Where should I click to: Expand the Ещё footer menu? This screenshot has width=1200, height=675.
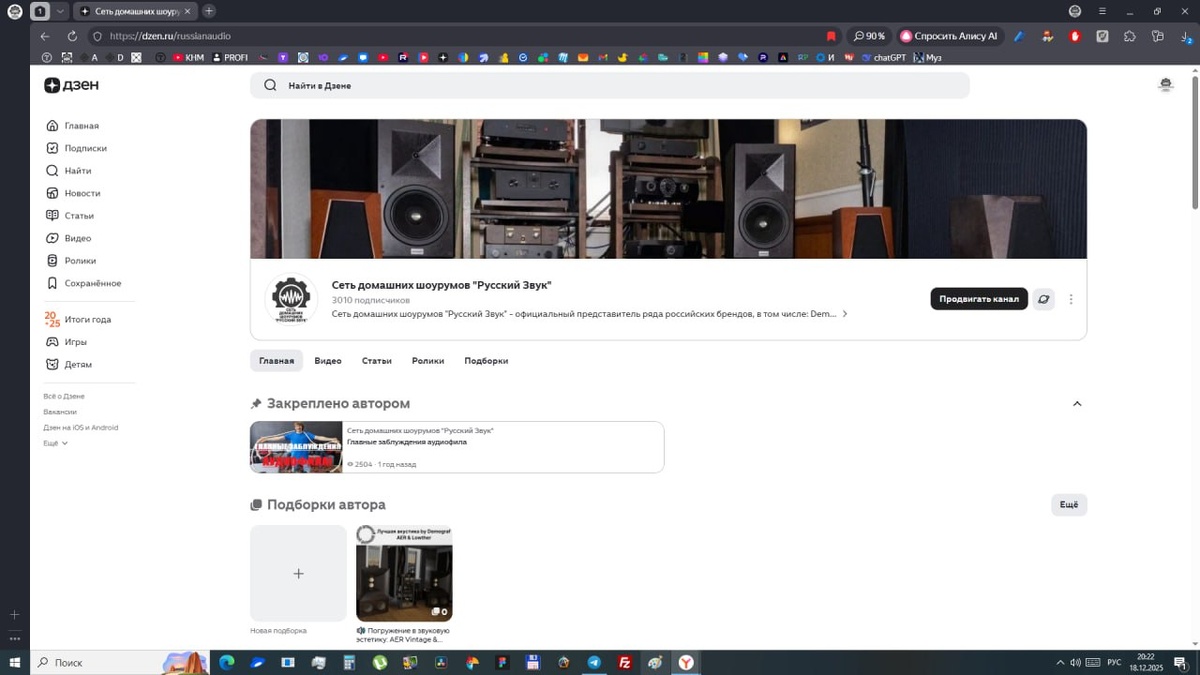[55, 443]
